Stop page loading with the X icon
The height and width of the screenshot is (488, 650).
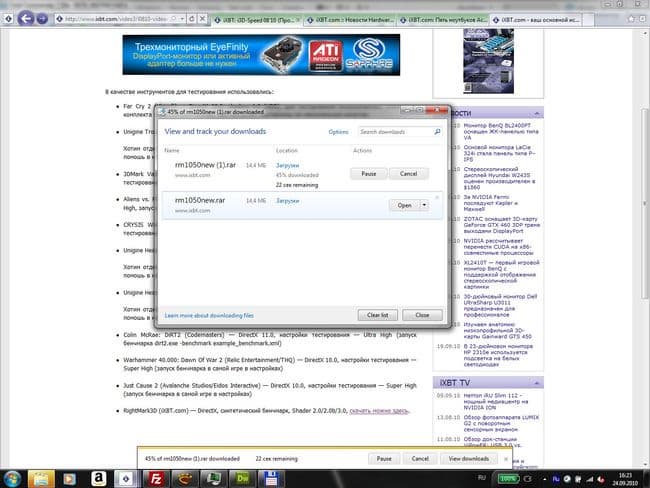tap(202, 19)
